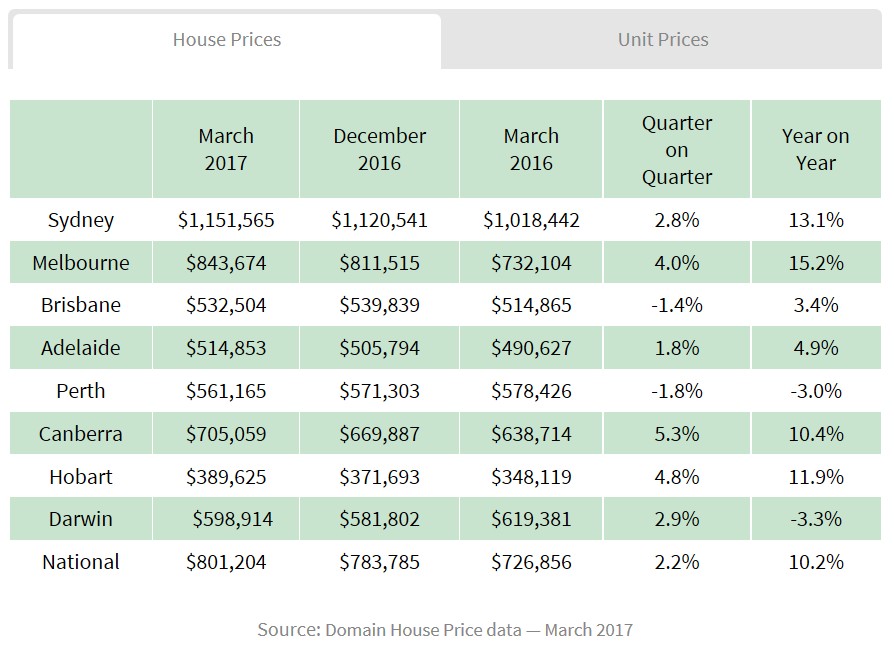
Task: Click Melbourne's 15.2% year on year value
Action: click(x=816, y=263)
